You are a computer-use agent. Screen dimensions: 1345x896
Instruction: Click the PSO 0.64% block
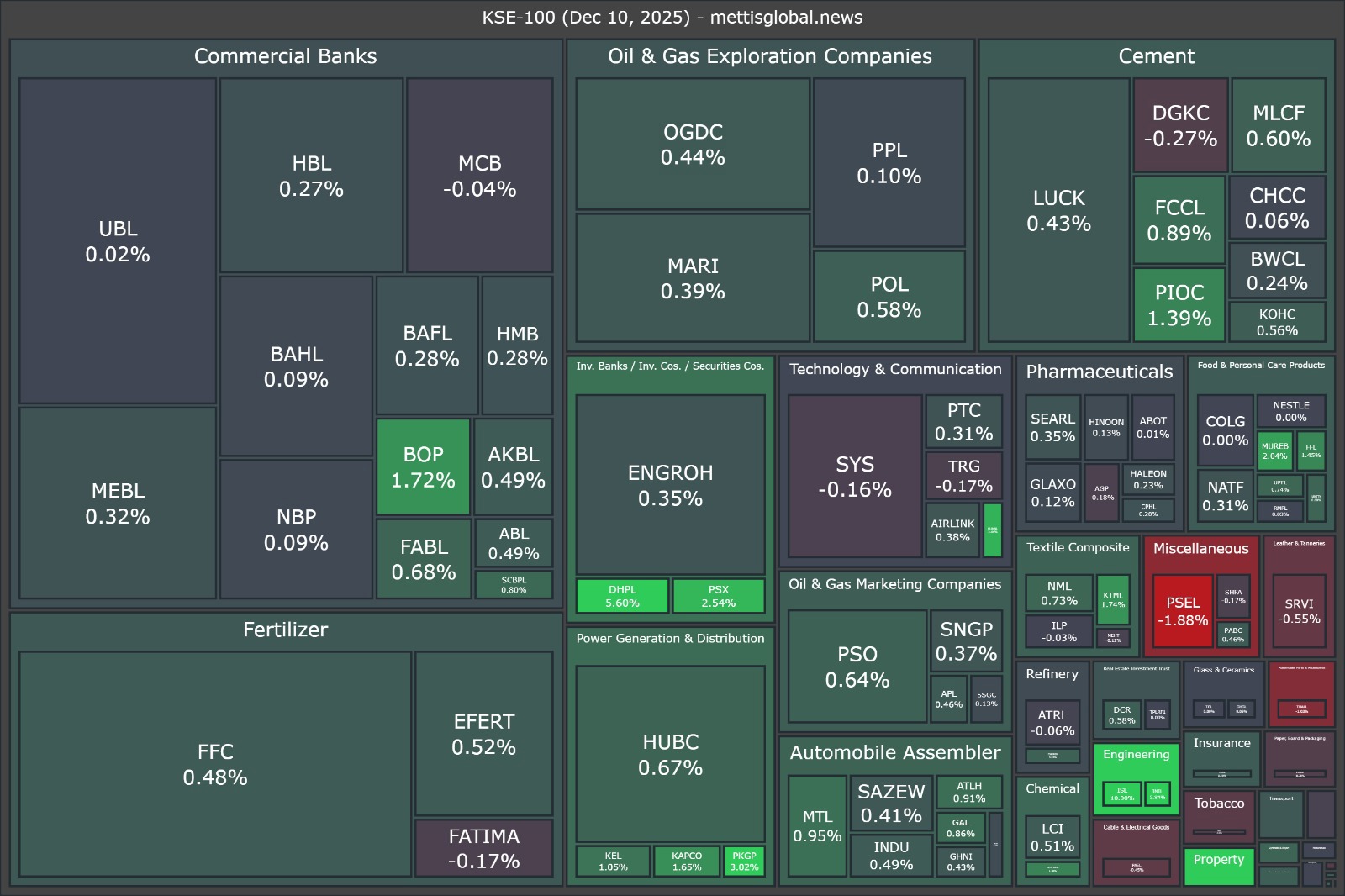[x=857, y=667]
